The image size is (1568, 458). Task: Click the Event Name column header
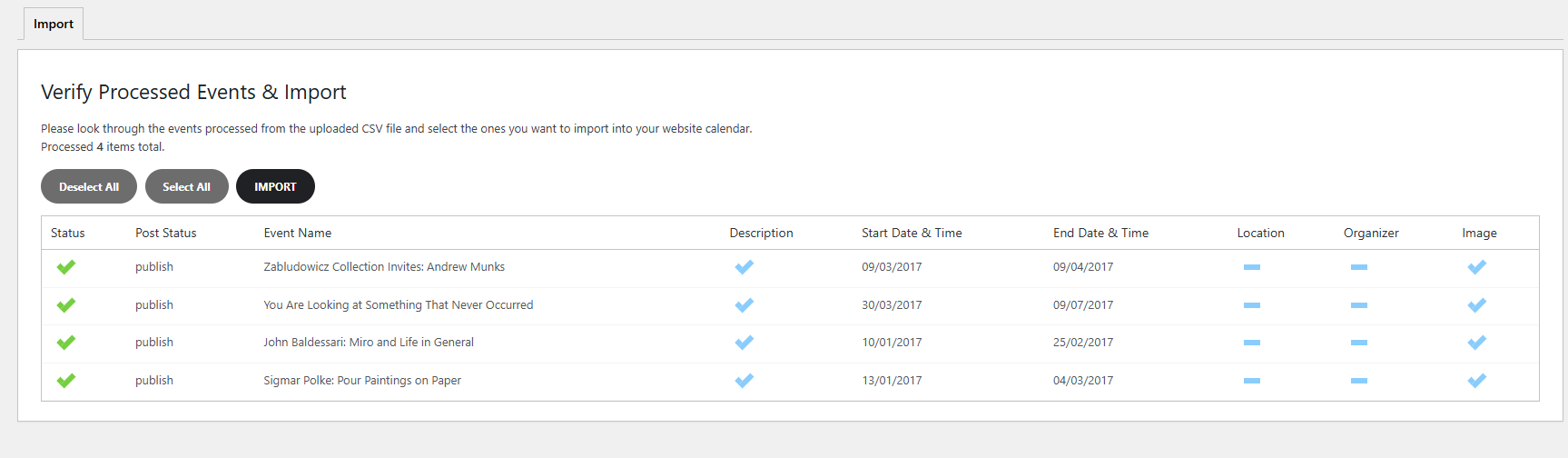click(x=298, y=234)
